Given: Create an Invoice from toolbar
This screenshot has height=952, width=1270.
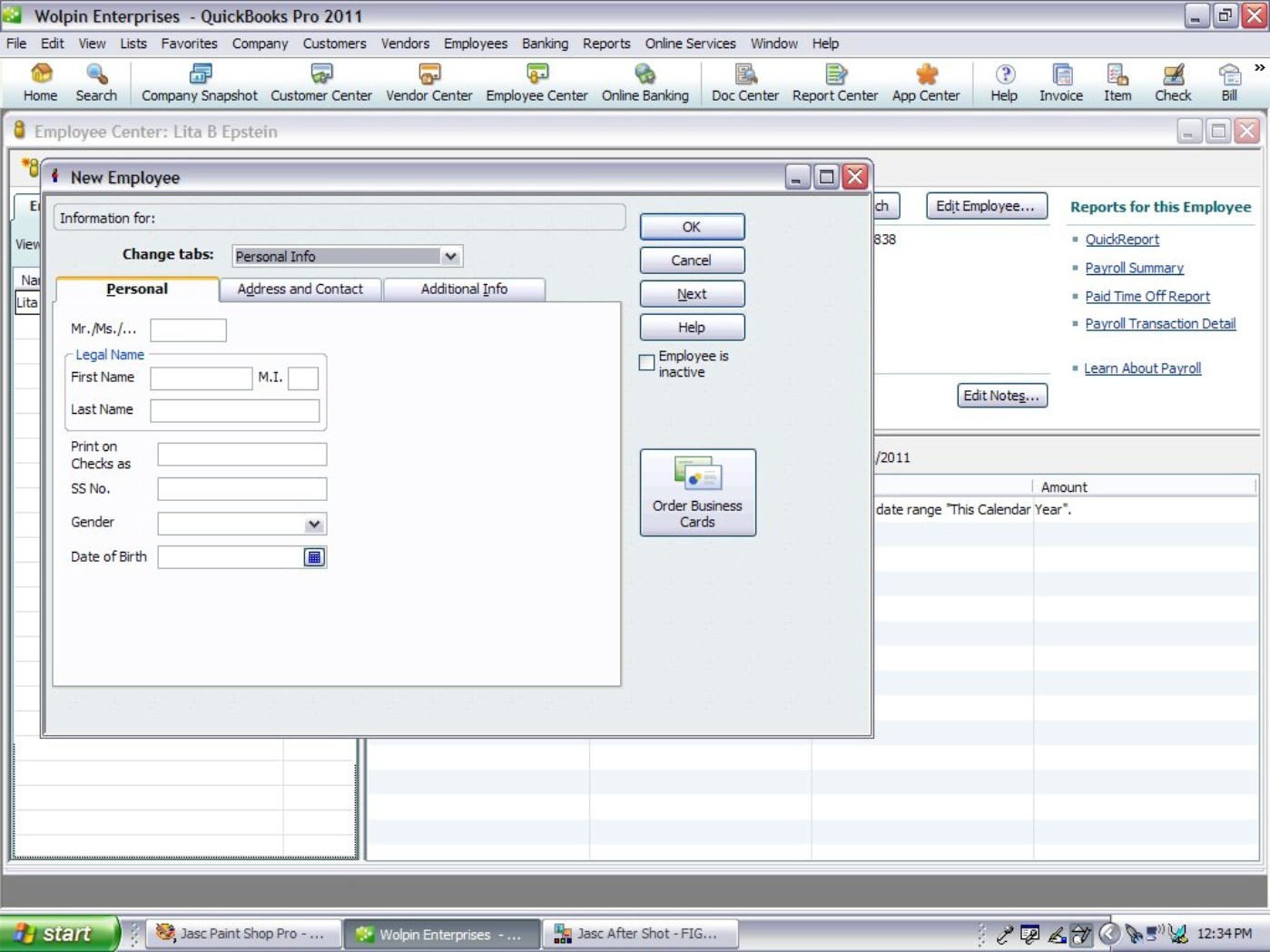Looking at the screenshot, I should click(1061, 83).
